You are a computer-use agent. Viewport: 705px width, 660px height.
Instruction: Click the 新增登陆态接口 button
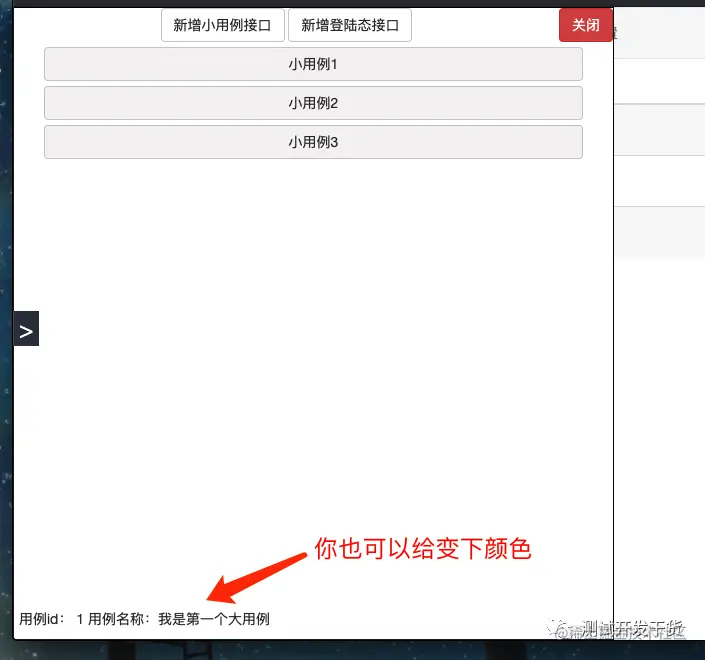tap(350, 25)
